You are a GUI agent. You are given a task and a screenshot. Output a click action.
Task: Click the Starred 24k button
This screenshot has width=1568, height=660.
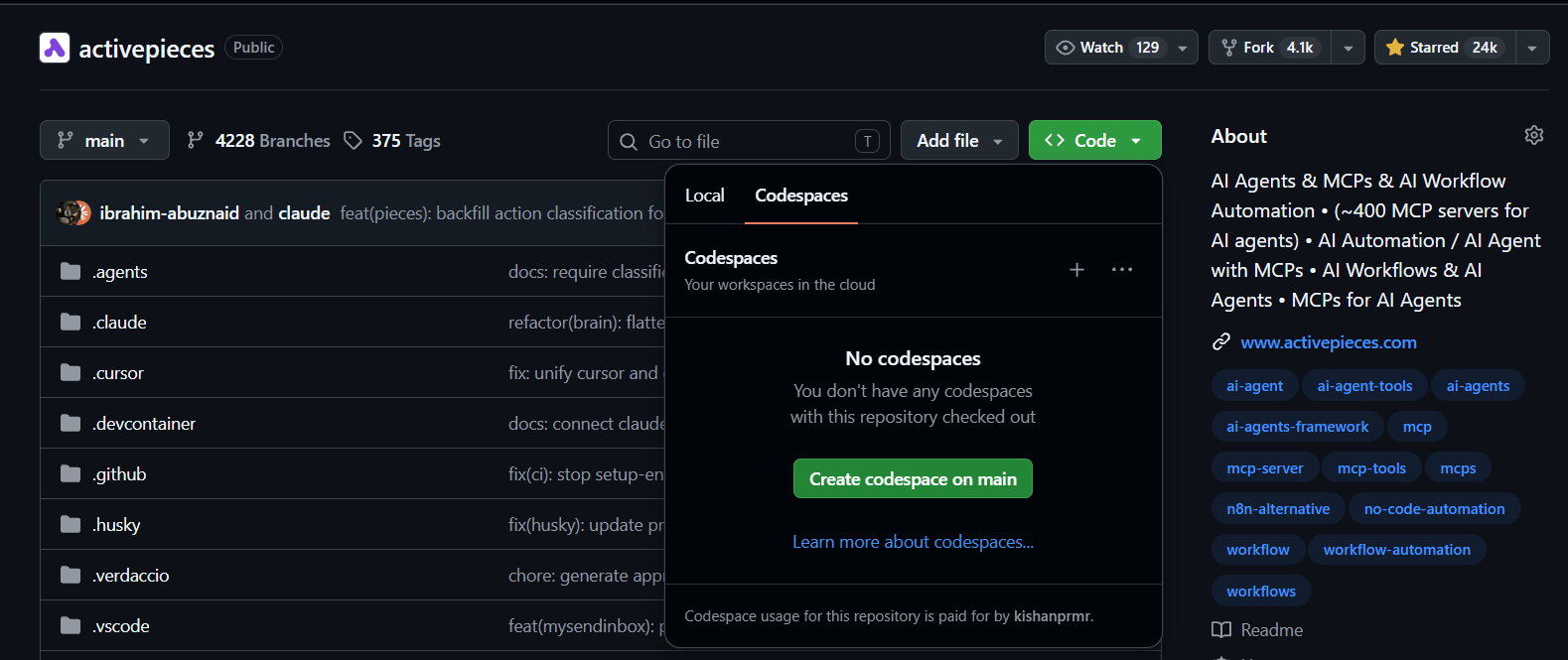[1446, 48]
